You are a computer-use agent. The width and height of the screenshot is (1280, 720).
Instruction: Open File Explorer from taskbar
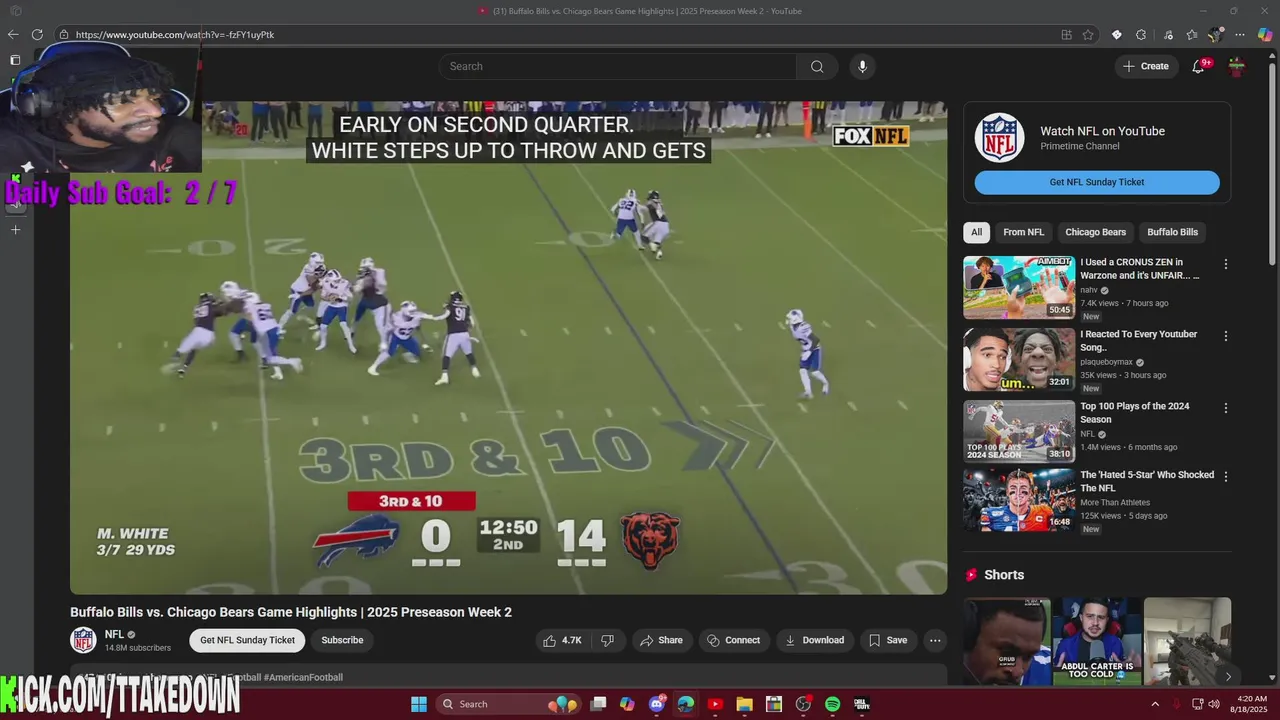pyautogui.click(x=744, y=704)
